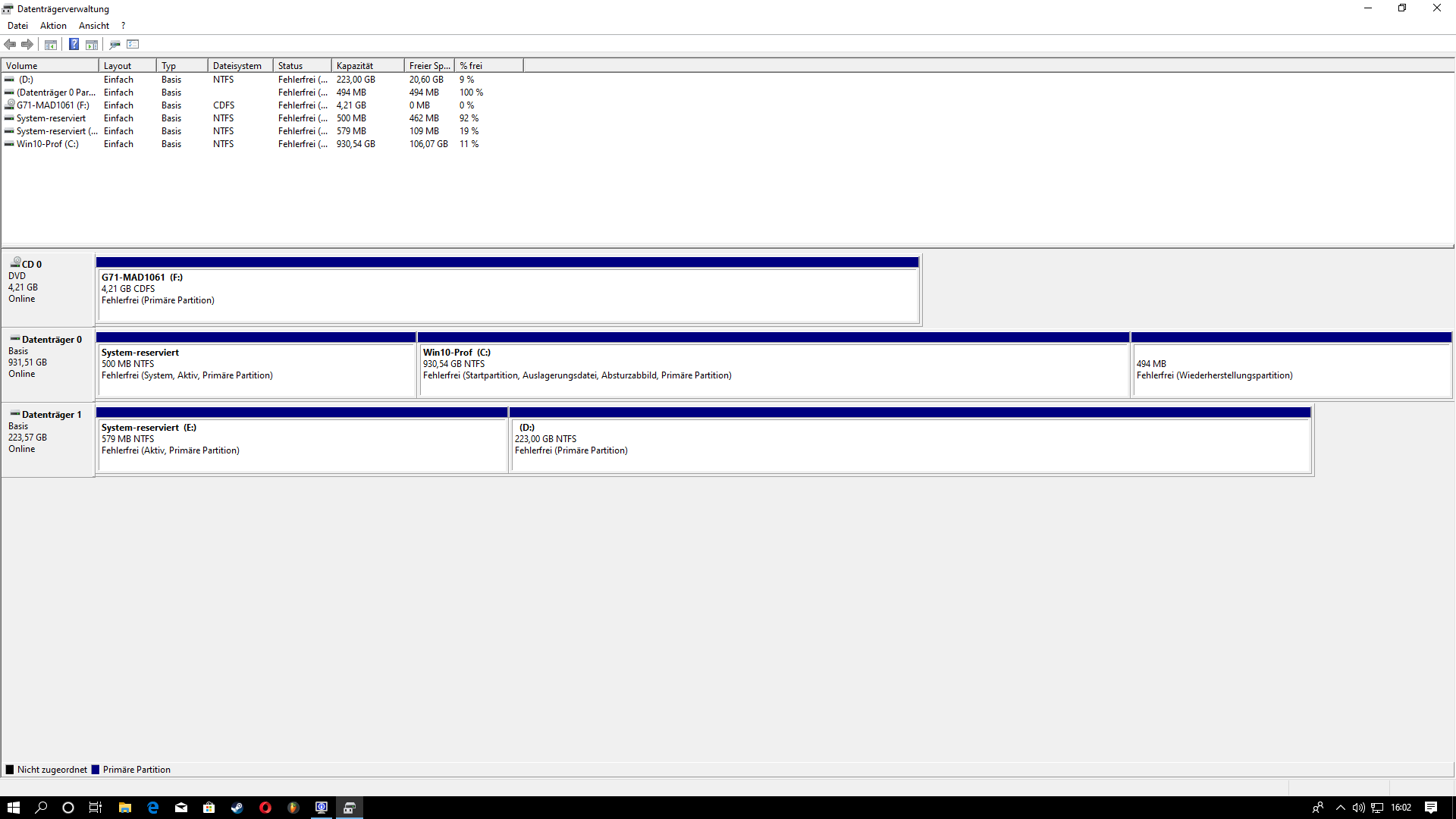Click the disk rescan magnifier icon
The width and height of the screenshot is (1456, 819).
point(115,44)
